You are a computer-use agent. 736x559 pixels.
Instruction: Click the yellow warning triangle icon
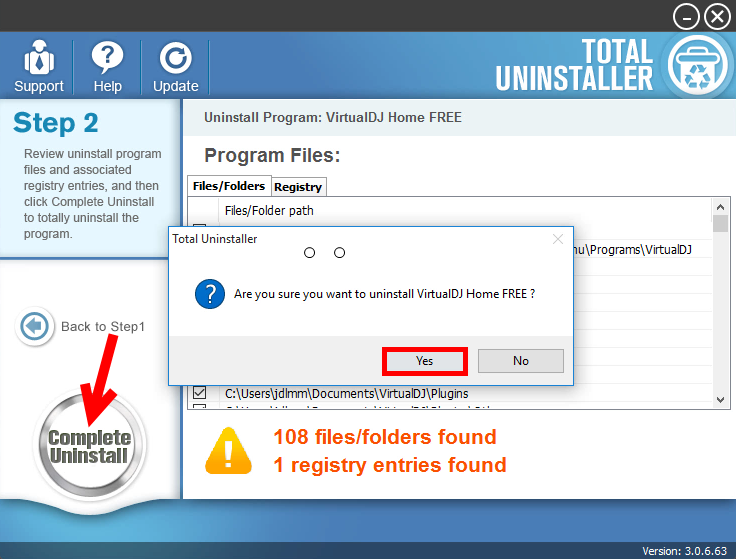click(229, 451)
